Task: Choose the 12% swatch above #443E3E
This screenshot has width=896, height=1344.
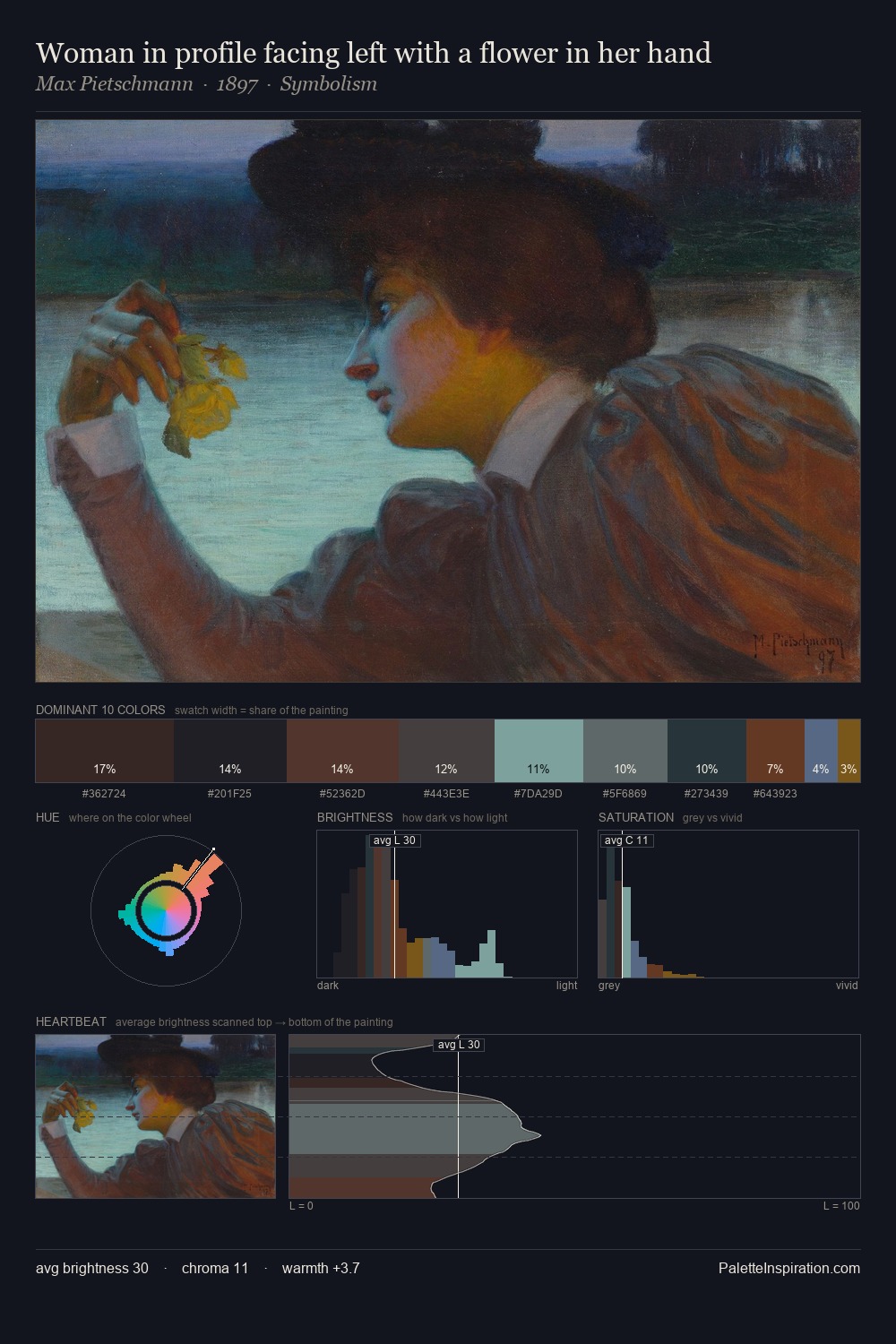Action: [x=446, y=751]
